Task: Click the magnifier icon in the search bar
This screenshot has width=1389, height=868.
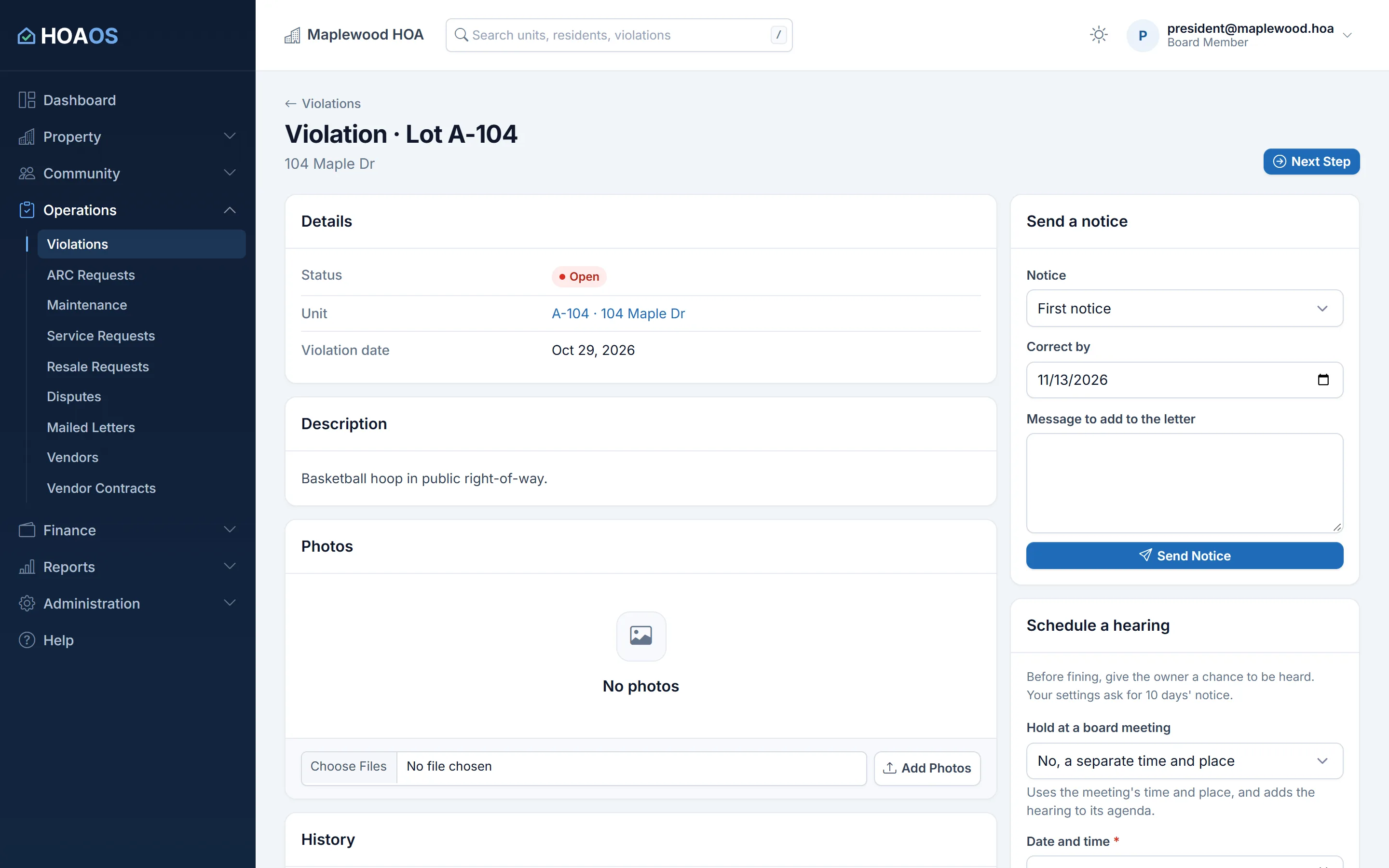Action: (461, 35)
